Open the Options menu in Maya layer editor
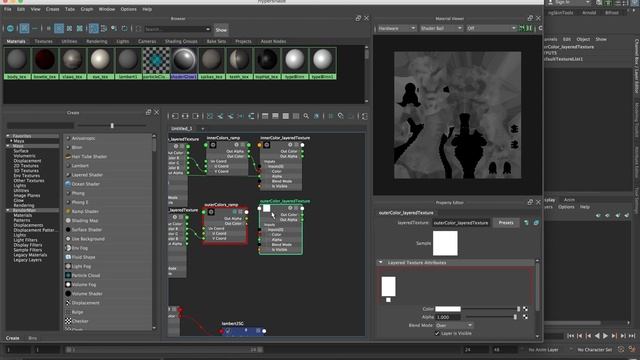Viewport: 640px width, 360px height. coord(566,207)
